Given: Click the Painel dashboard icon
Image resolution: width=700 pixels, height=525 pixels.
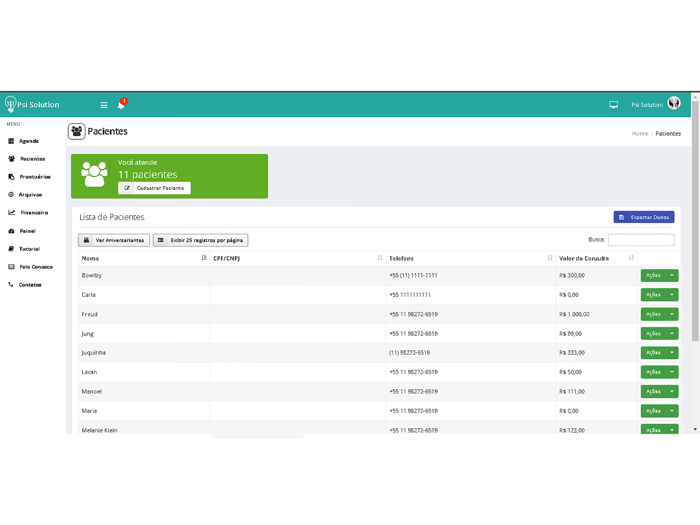Looking at the screenshot, I should pyautogui.click(x=12, y=231).
